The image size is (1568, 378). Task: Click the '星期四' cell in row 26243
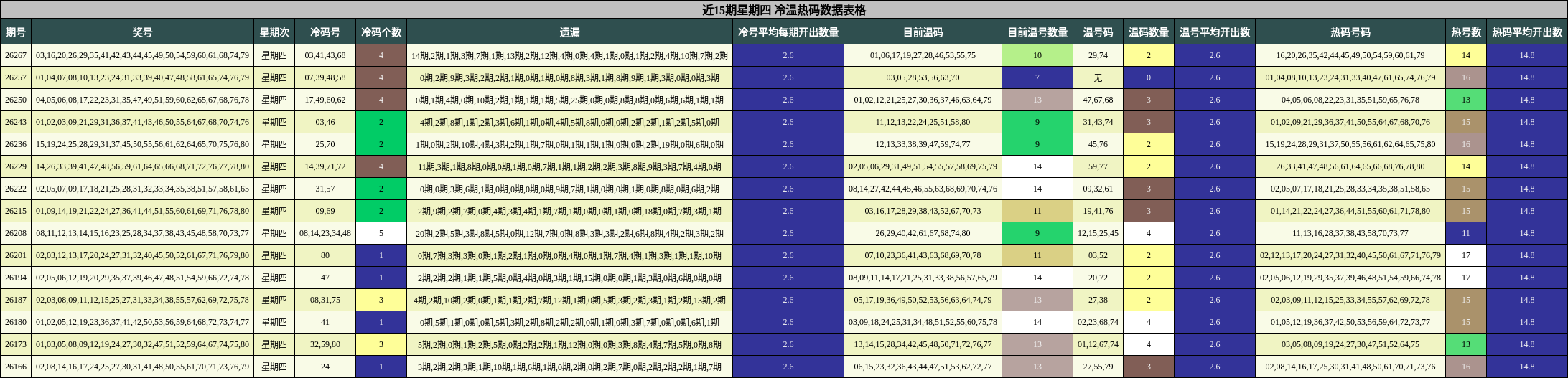pyautogui.click(x=274, y=122)
